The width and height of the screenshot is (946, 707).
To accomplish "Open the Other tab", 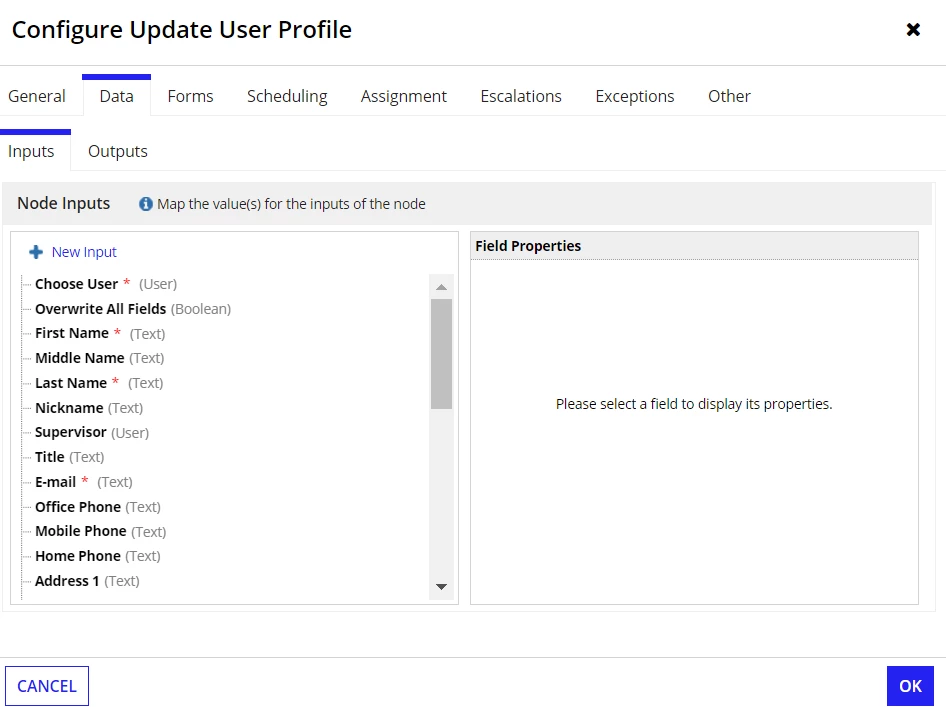I will pos(729,97).
